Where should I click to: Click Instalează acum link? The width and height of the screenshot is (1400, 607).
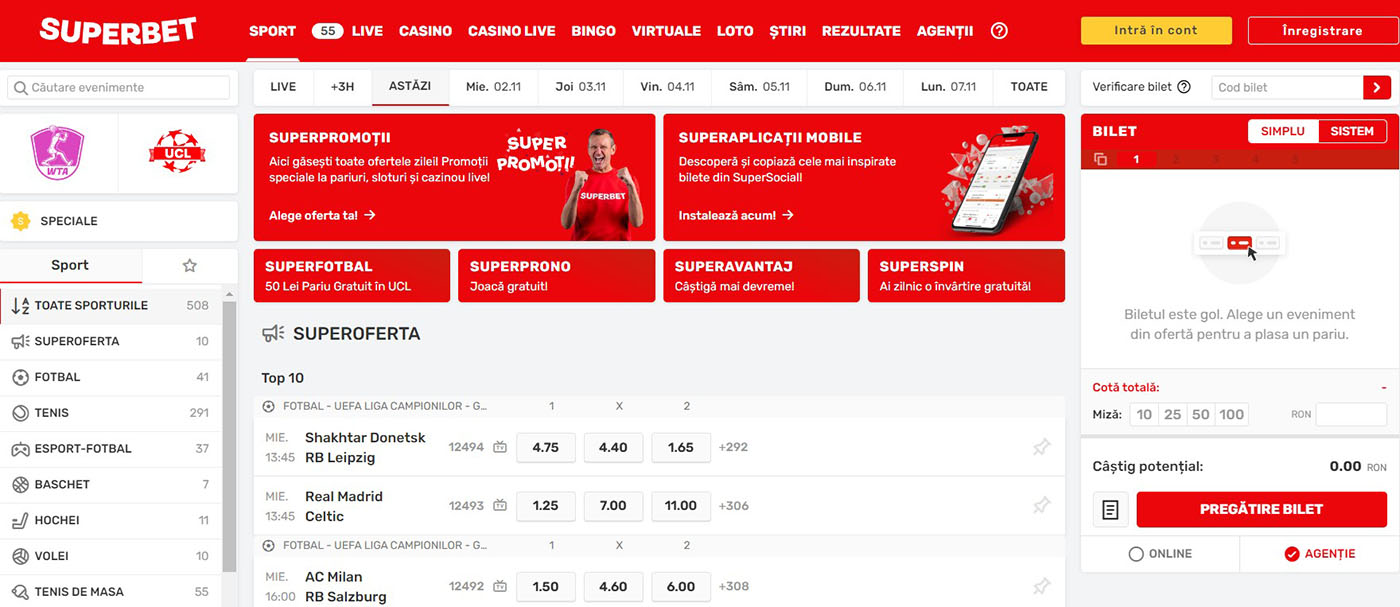pyautogui.click(x=736, y=215)
